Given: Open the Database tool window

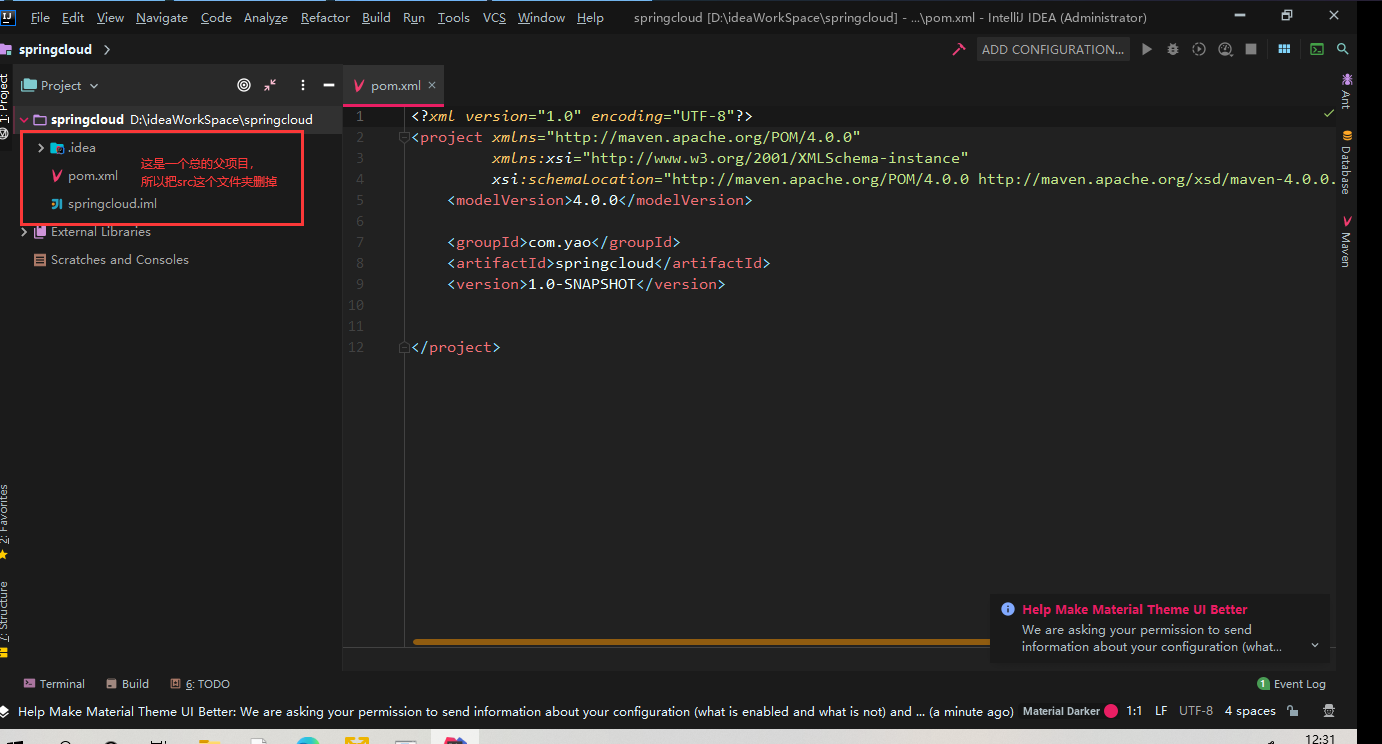Looking at the screenshot, I should [x=1346, y=162].
